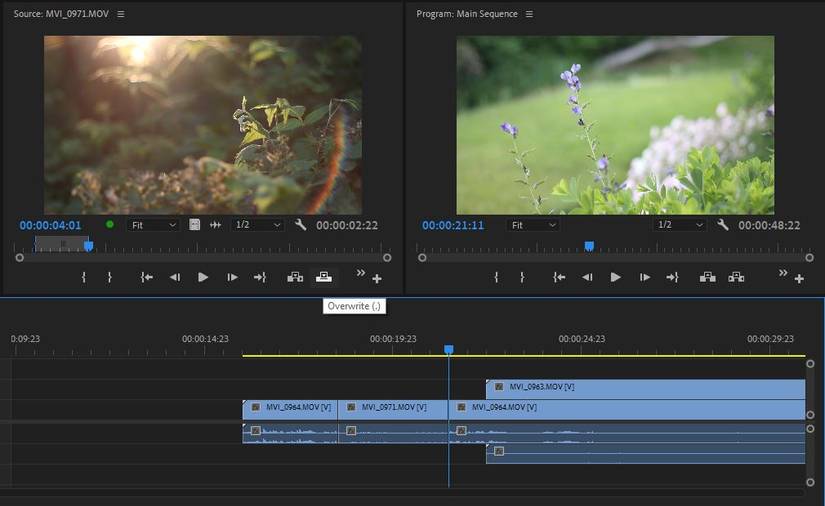
Task: Click the Program duration 00:00:48:22
Action: click(x=769, y=225)
